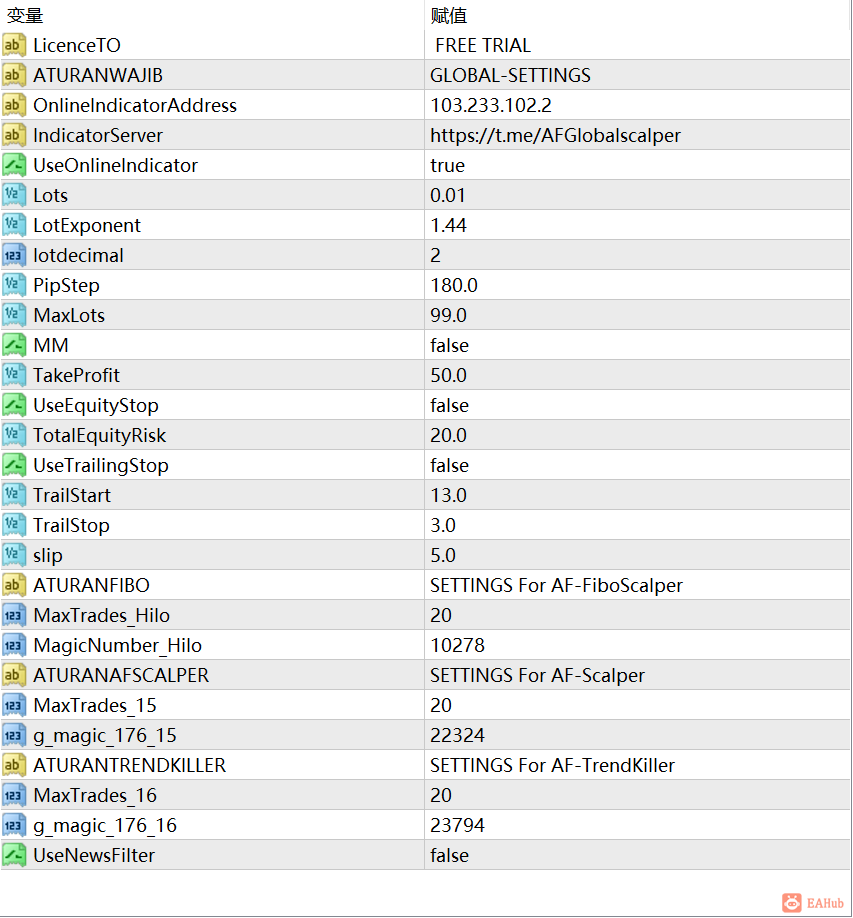853x918 pixels.
Task: Click the boolean icon next to UseOnlineIndicator
Action: 13,165
